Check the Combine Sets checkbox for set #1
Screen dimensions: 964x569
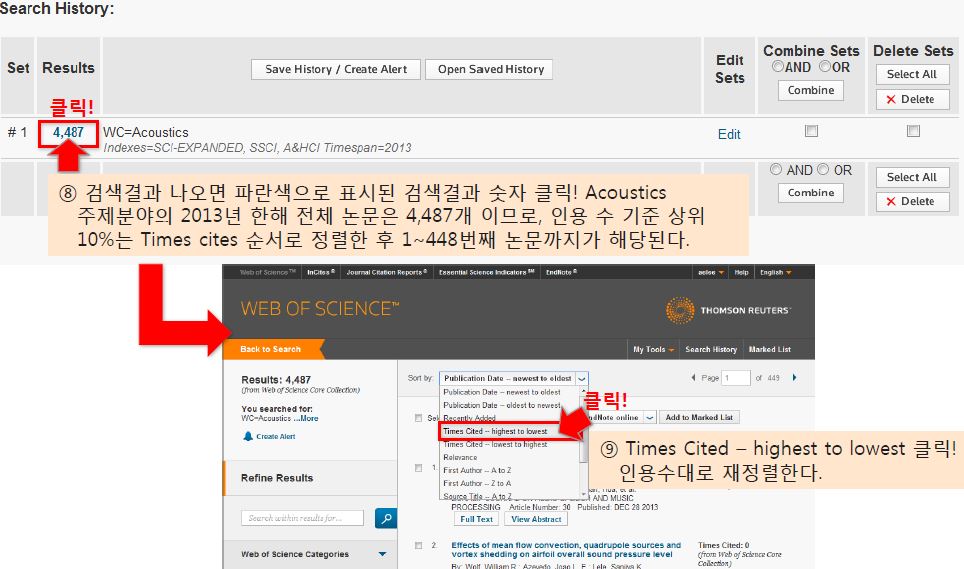[812, 131]
